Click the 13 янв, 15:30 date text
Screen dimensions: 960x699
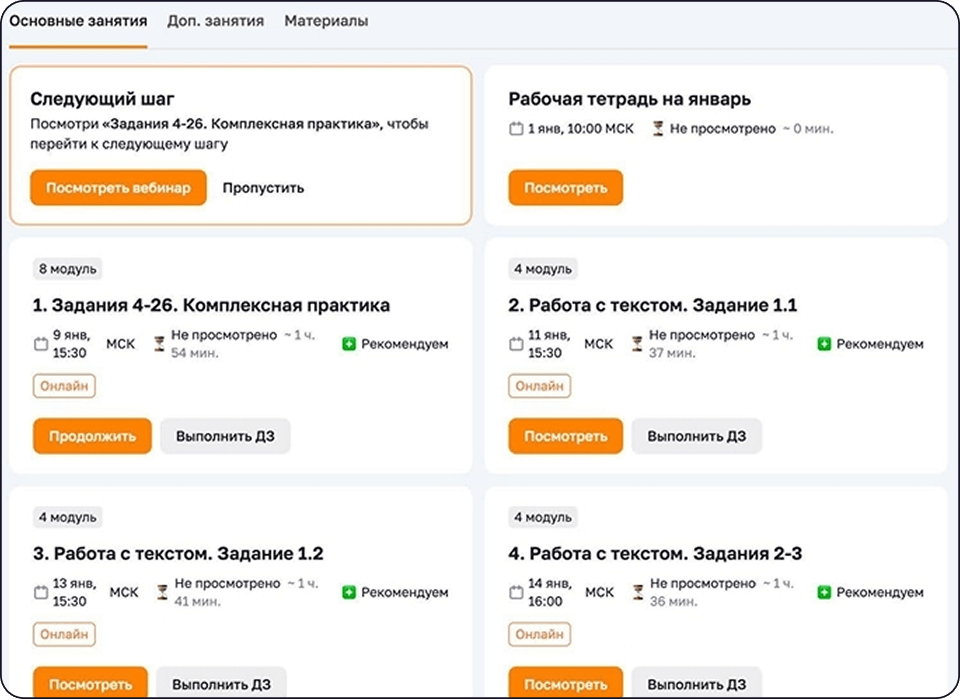point(74,592)
